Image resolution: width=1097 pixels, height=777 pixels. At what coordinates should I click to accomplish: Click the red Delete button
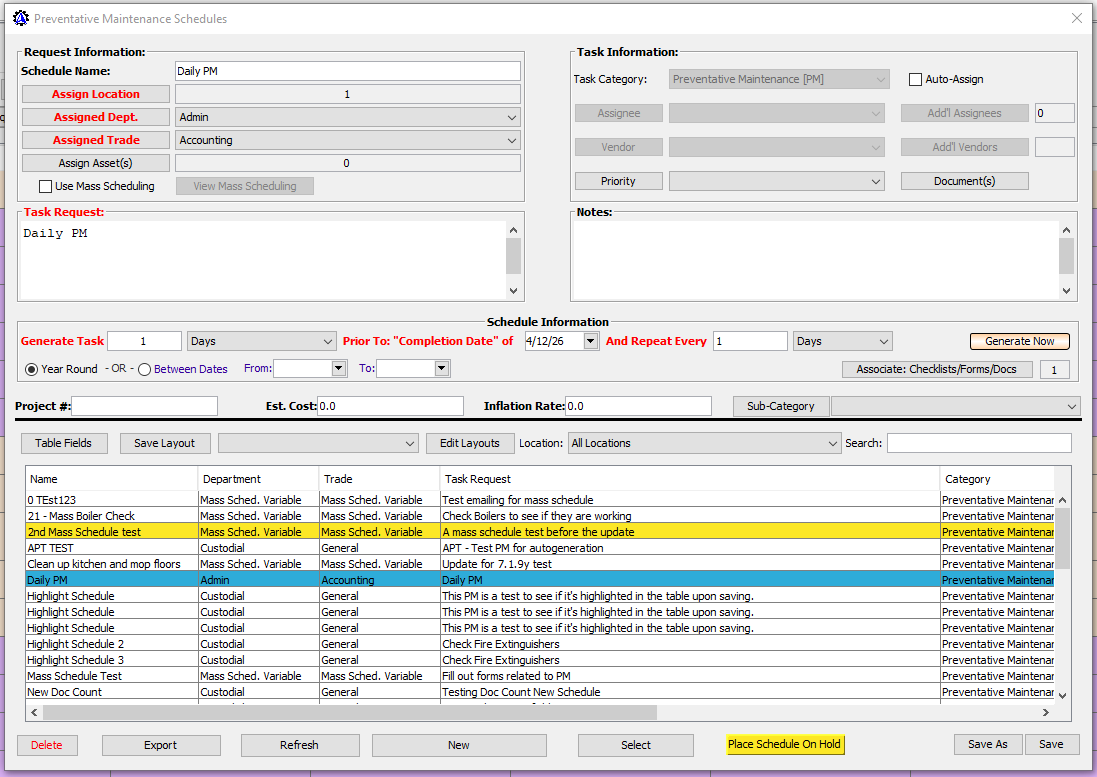point(46,745)
